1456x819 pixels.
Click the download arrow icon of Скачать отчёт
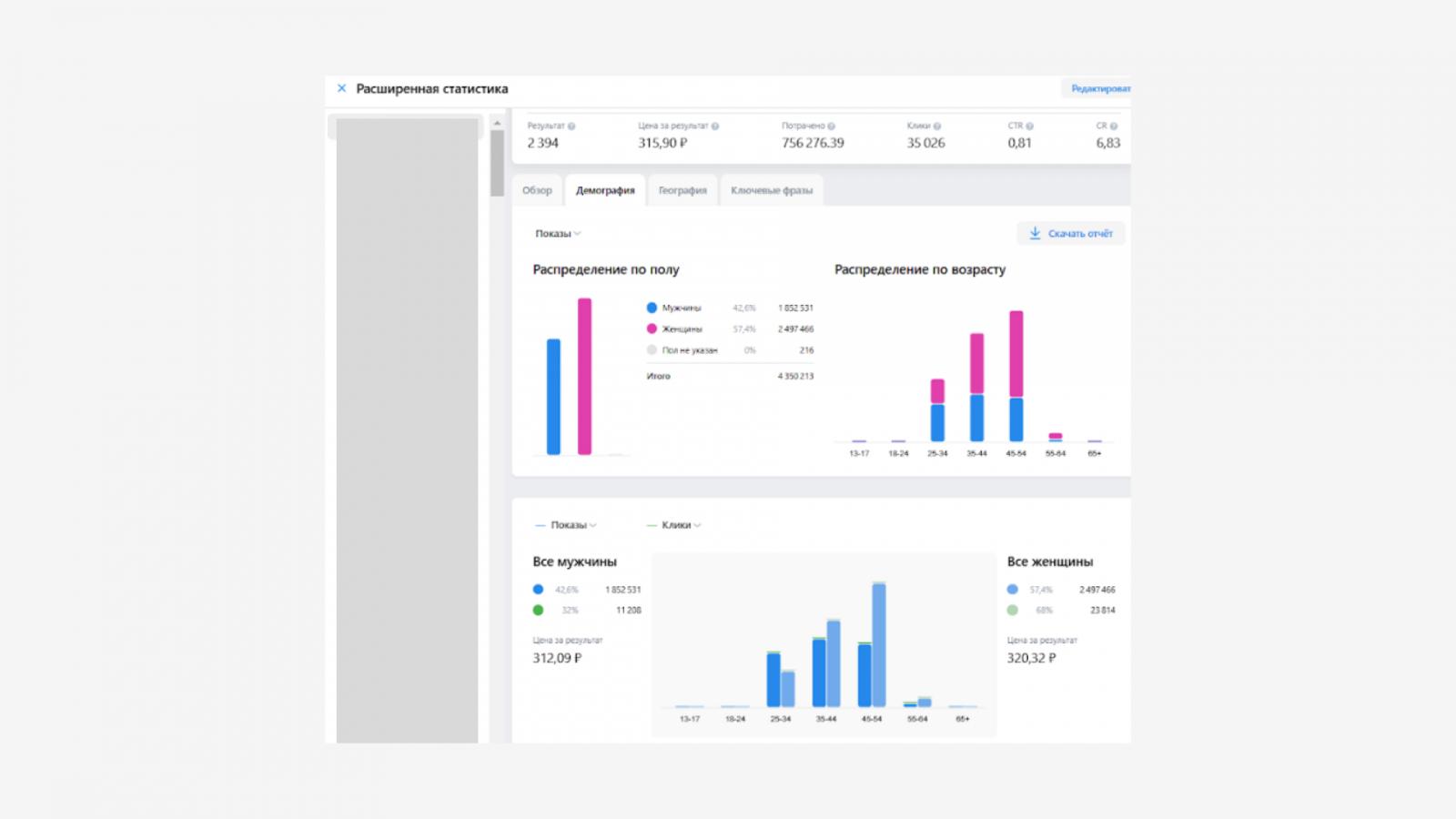pyautogui.click(x=1035, y=233)
